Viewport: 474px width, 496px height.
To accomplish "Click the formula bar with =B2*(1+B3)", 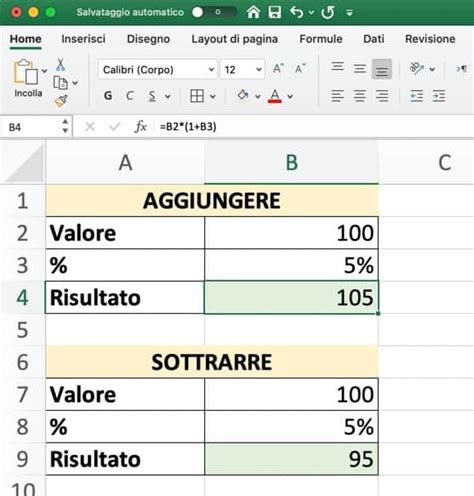I will tap(313, 127).
